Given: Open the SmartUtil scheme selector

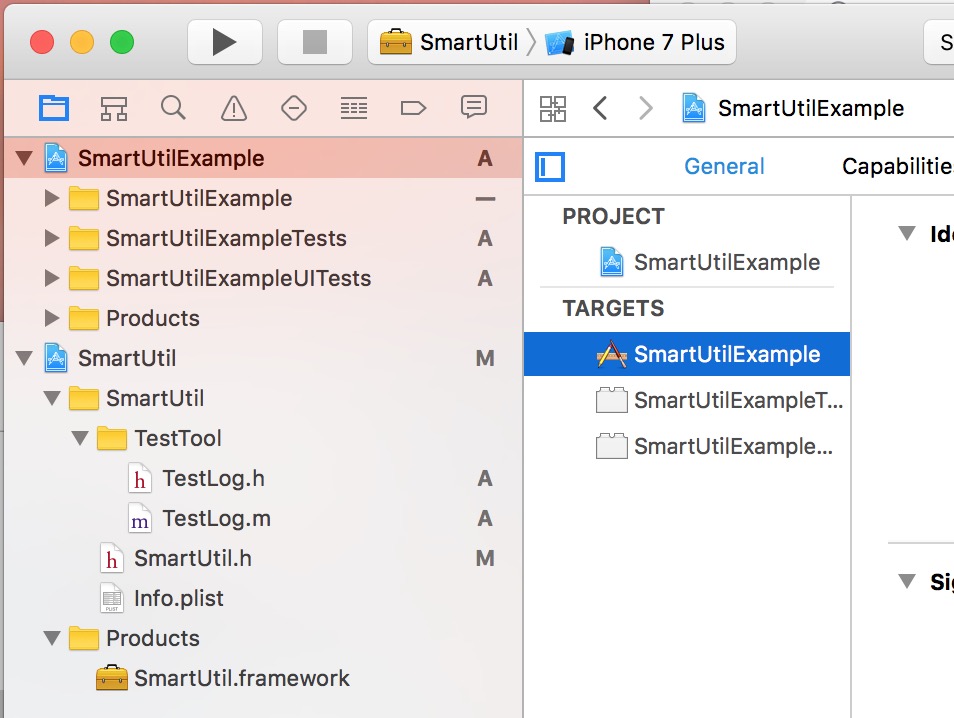Looking at the screenshot, I should pyautogui.click(x=449, y=42).
